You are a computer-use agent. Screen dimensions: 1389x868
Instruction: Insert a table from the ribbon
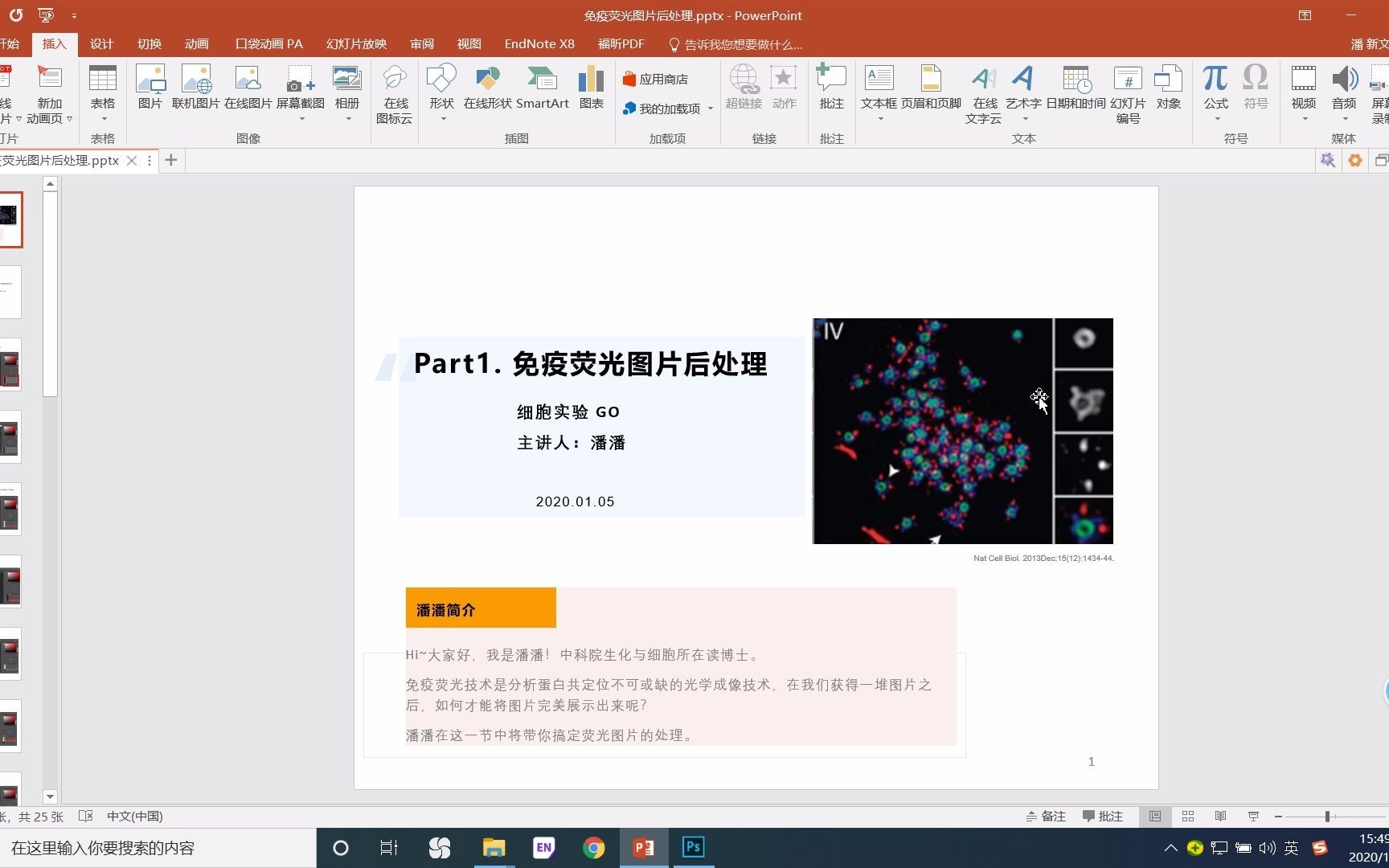102,87
